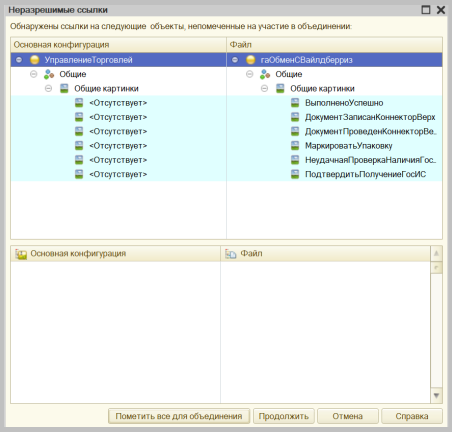Click the Продолжить button
This screenshot has width=452, height=432.
(x=284, y=416)
